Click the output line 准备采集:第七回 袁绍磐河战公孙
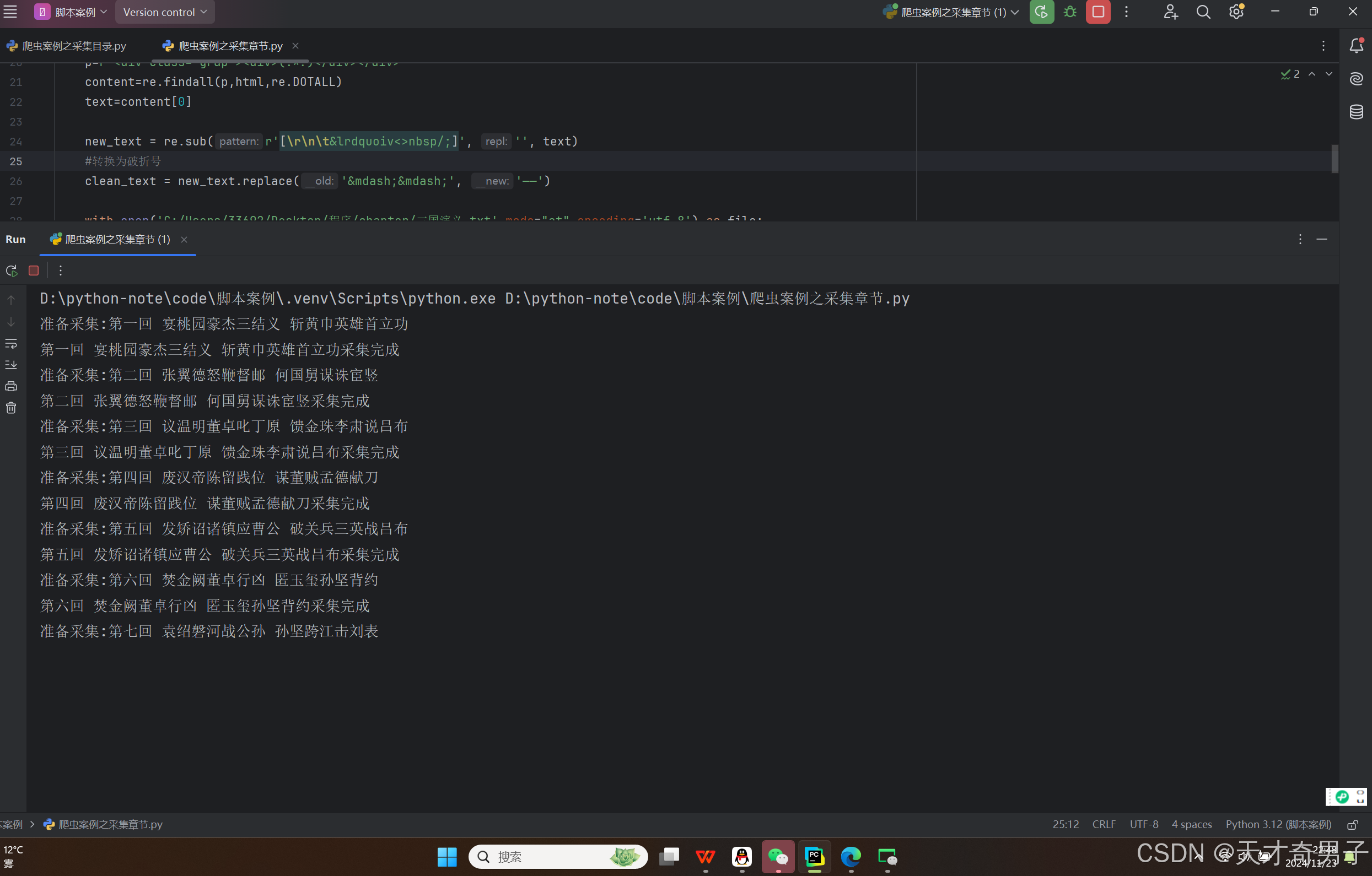The image size is (1372, 876). (x=208, y=631)
